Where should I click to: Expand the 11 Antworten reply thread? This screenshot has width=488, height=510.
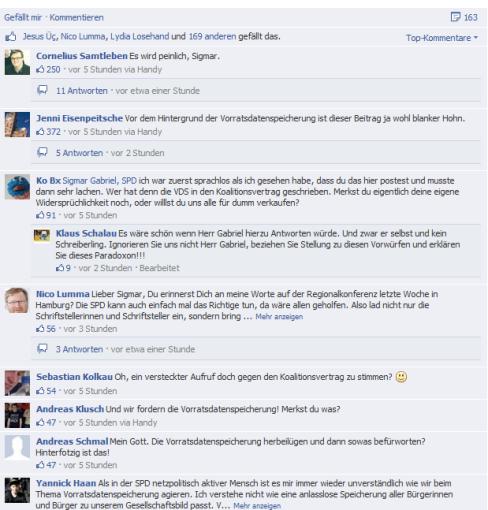(82, 91)
